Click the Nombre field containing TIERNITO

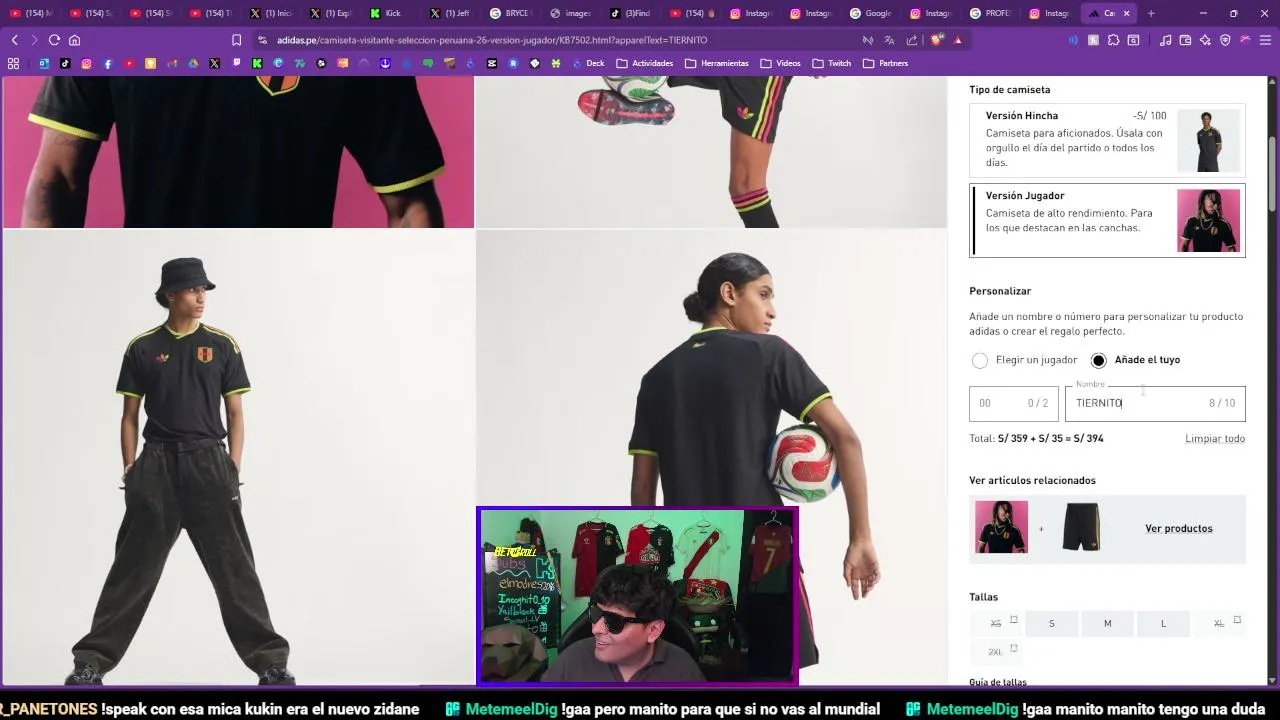point(1155,403)
